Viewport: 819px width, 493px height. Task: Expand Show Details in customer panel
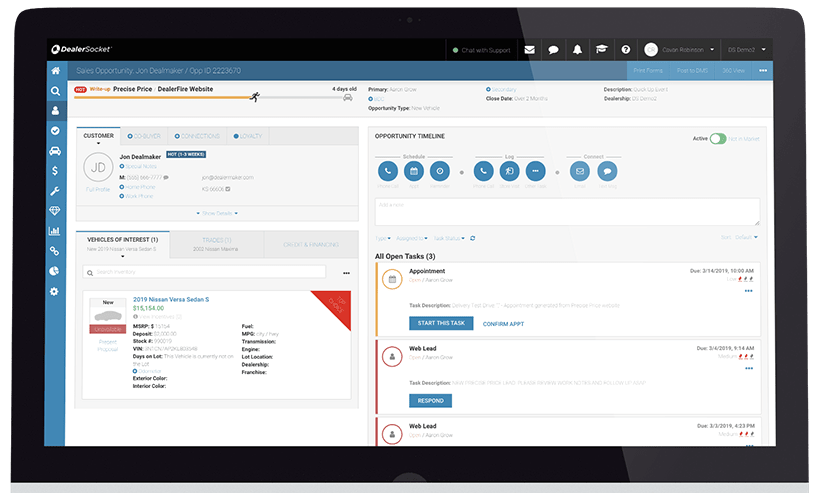pos(217,213)
